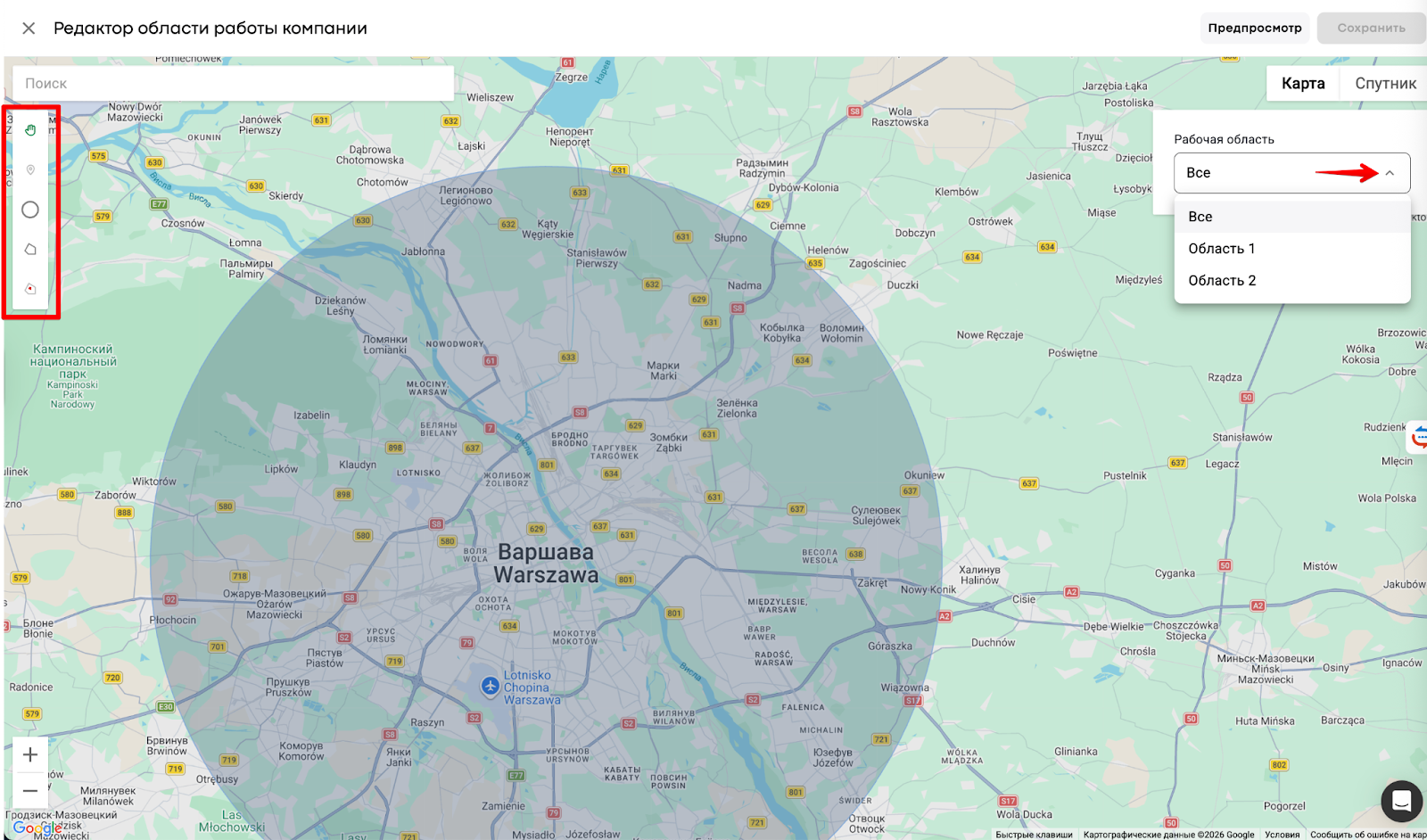Switch to the Спутник satellite view

[1385, 83]
